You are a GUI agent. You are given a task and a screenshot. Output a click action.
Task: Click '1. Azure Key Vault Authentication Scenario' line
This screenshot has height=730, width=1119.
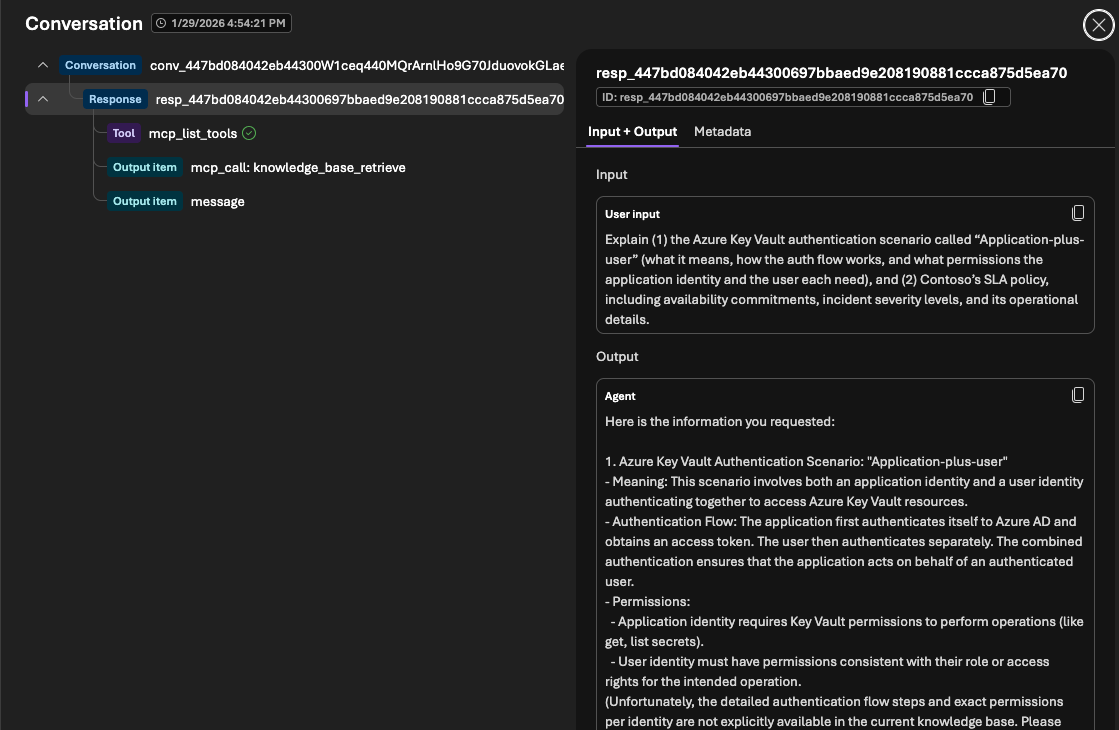point(806,462)
